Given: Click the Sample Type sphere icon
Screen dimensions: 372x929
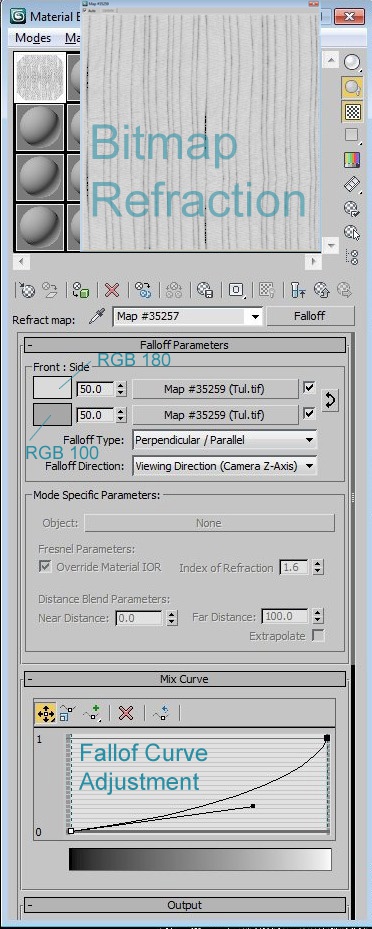Looking at the screenshot, I should pos(352,63).
